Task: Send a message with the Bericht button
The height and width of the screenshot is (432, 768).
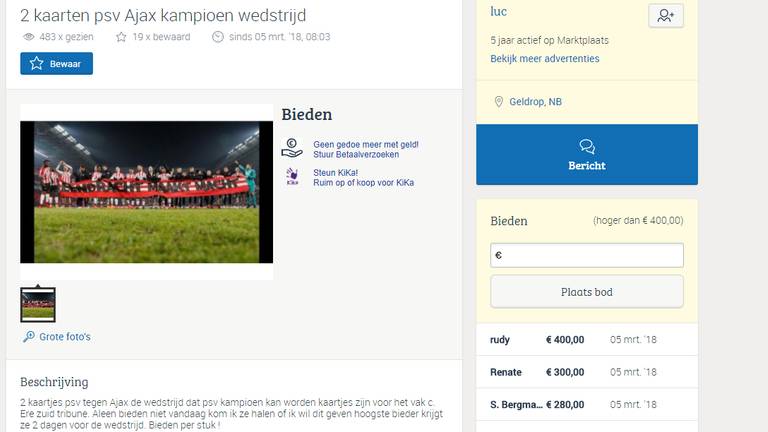Action: [x=587, y=154]
